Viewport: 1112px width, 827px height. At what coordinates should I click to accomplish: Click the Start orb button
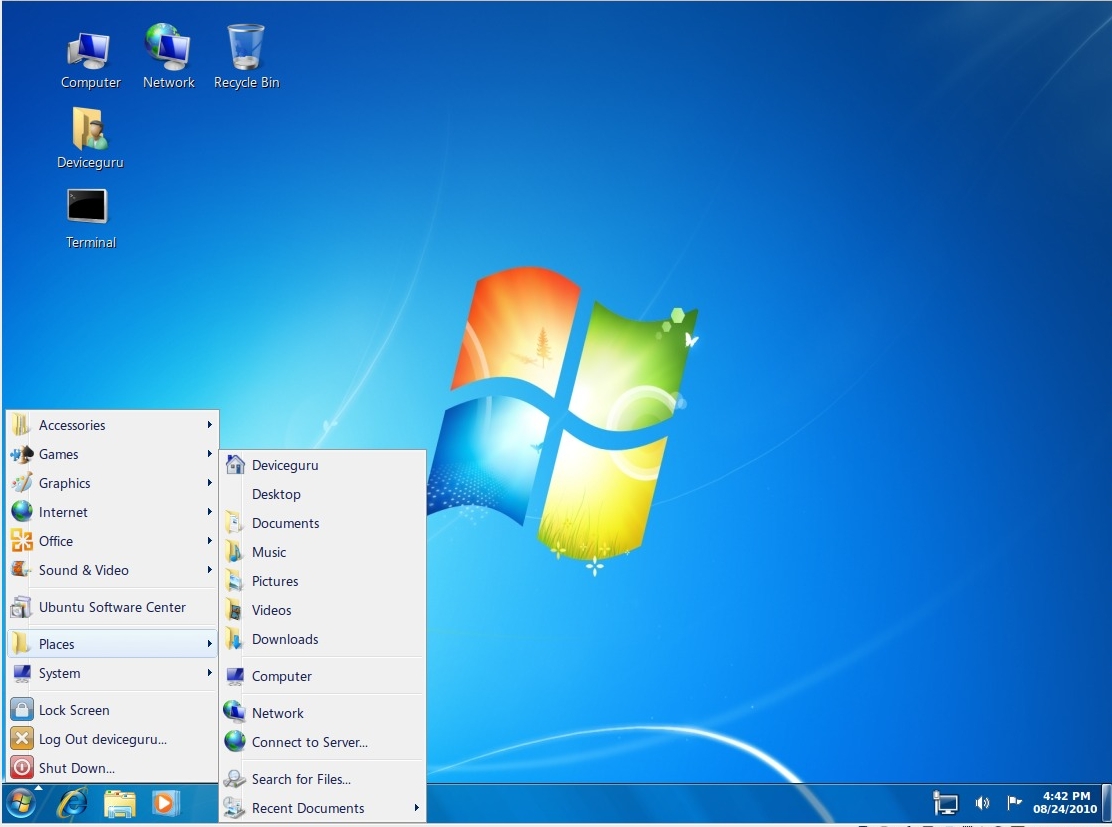(21, 804)
